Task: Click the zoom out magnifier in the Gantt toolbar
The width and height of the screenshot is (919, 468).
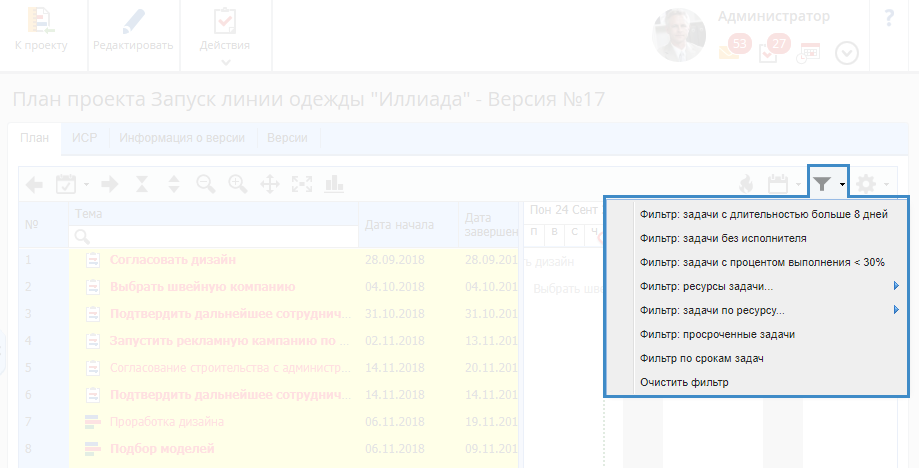Action: (206, 184)
